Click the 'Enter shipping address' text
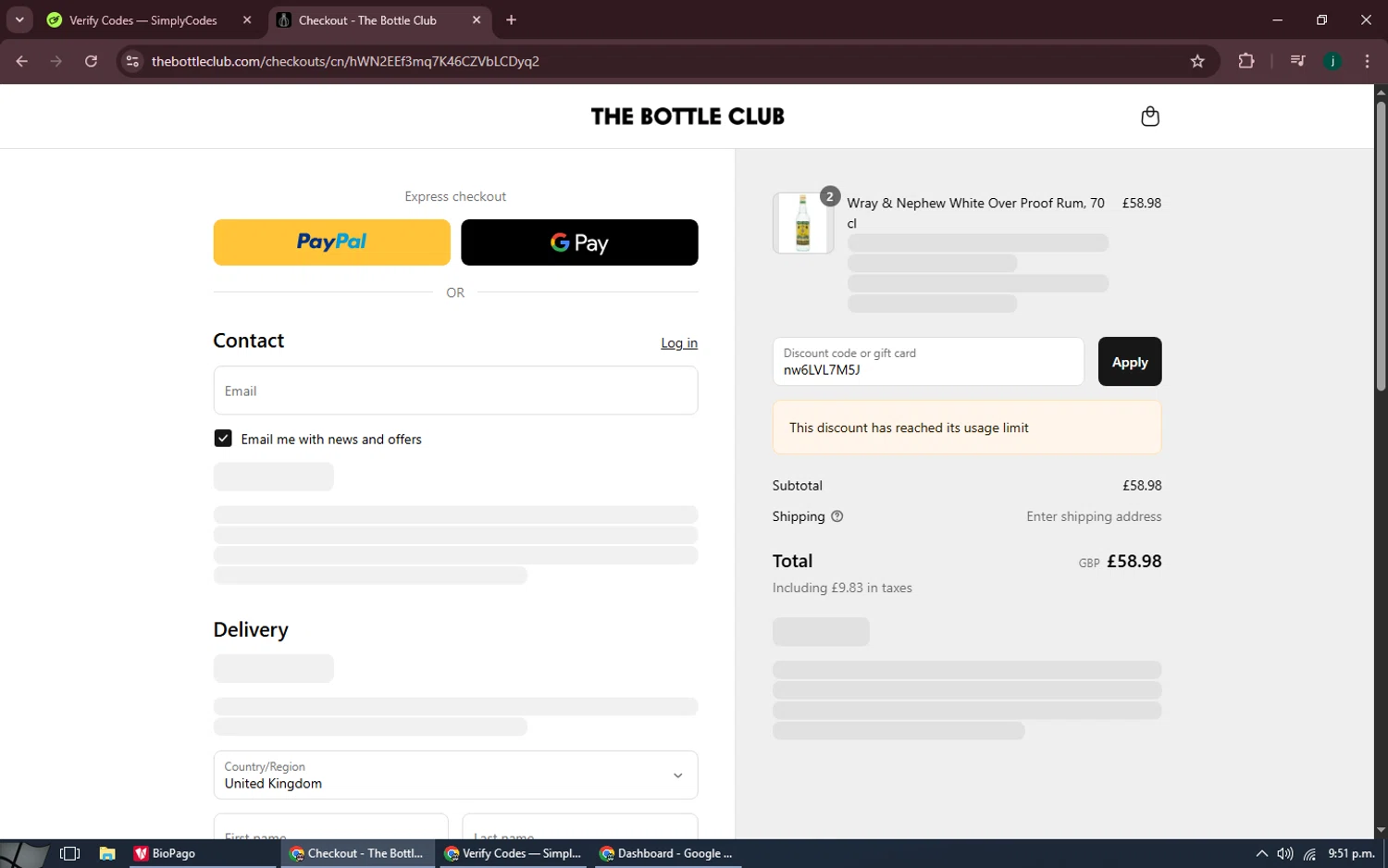The height and width of the screenshot is (868, 1388). click(x=1094, y=516)
